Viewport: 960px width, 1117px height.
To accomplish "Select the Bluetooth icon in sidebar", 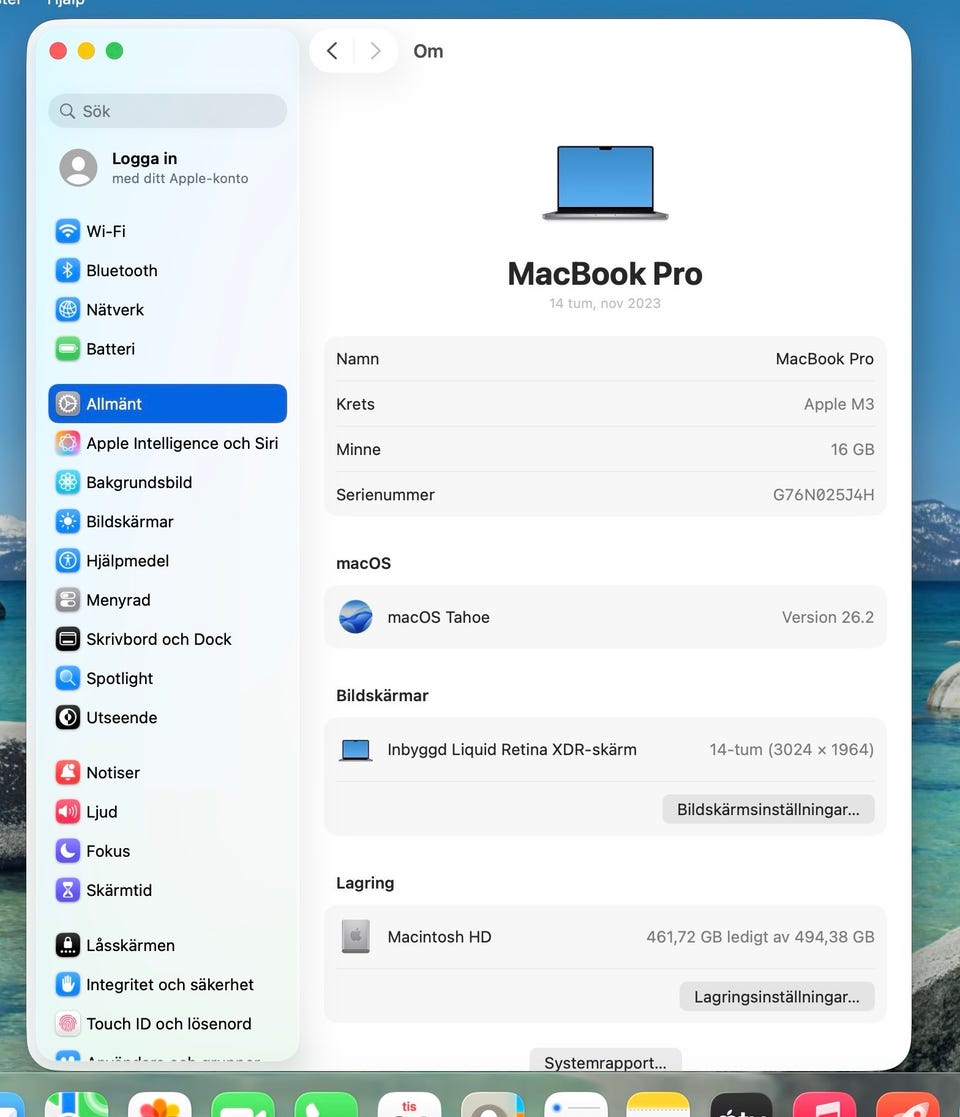I will pyautogui.click(x=67, y=270).
